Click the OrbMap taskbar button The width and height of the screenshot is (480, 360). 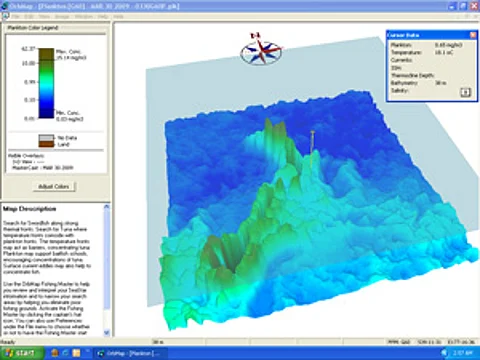pyautogui.click(x=130, y=353)
